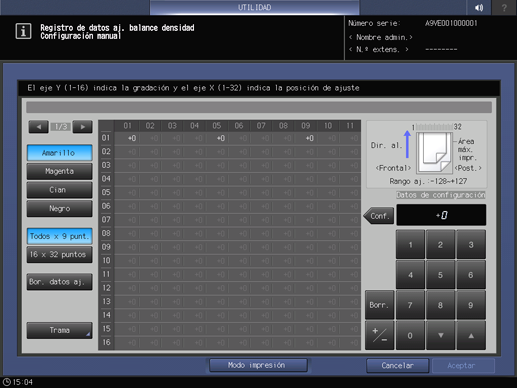517x388 pixels.
Task: Go to previous page with left arrow
Action: (39, 127)
